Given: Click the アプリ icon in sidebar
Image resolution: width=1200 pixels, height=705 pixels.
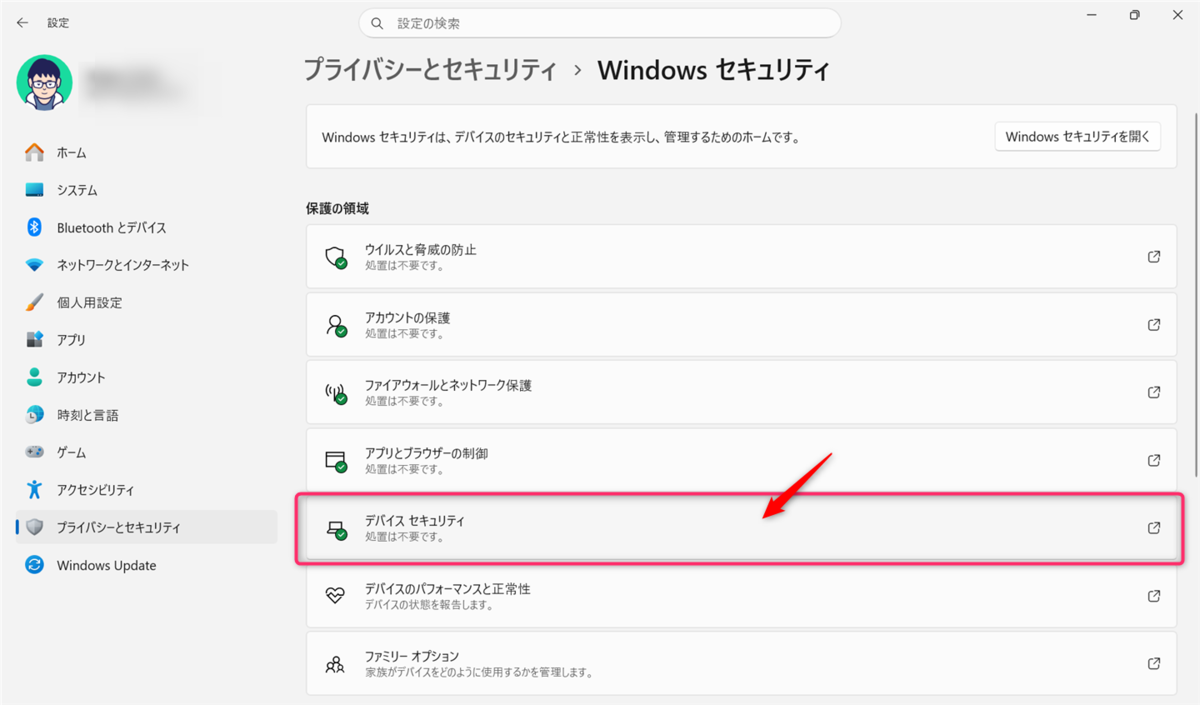Looking at the screenshot, I should click(x=35, y=340).
